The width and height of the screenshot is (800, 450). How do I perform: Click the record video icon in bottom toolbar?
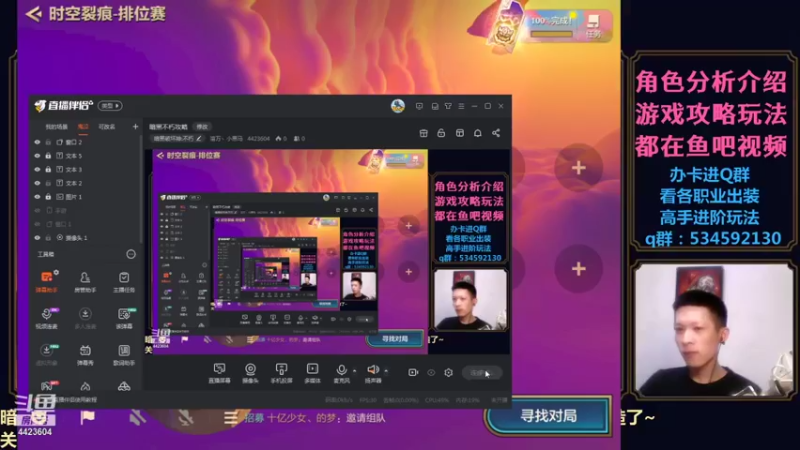[x=413, y=372]
